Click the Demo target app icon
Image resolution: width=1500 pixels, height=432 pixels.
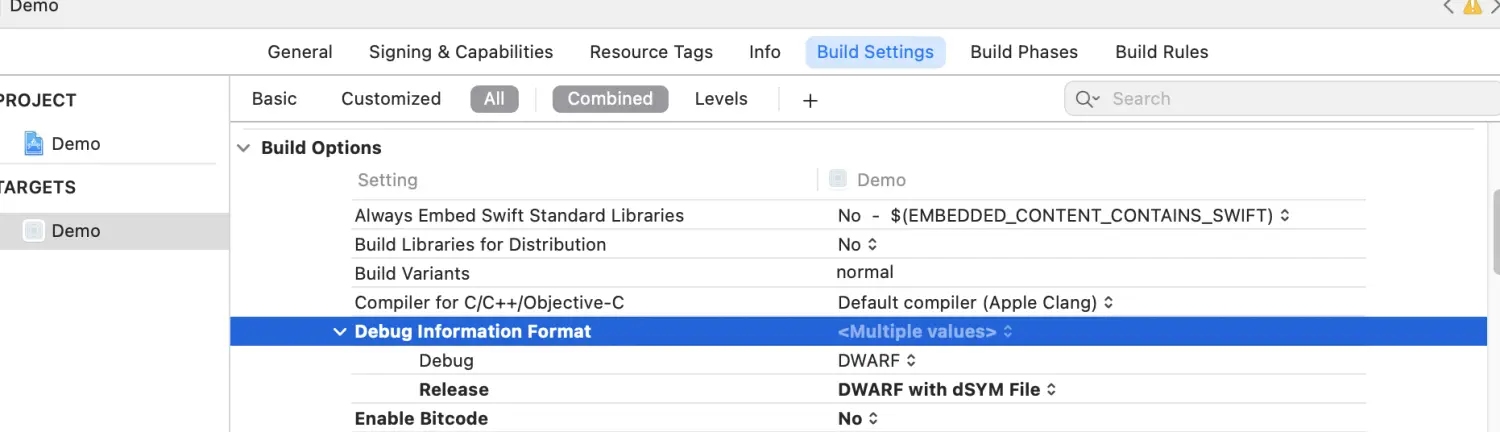(x=34, y=231)
